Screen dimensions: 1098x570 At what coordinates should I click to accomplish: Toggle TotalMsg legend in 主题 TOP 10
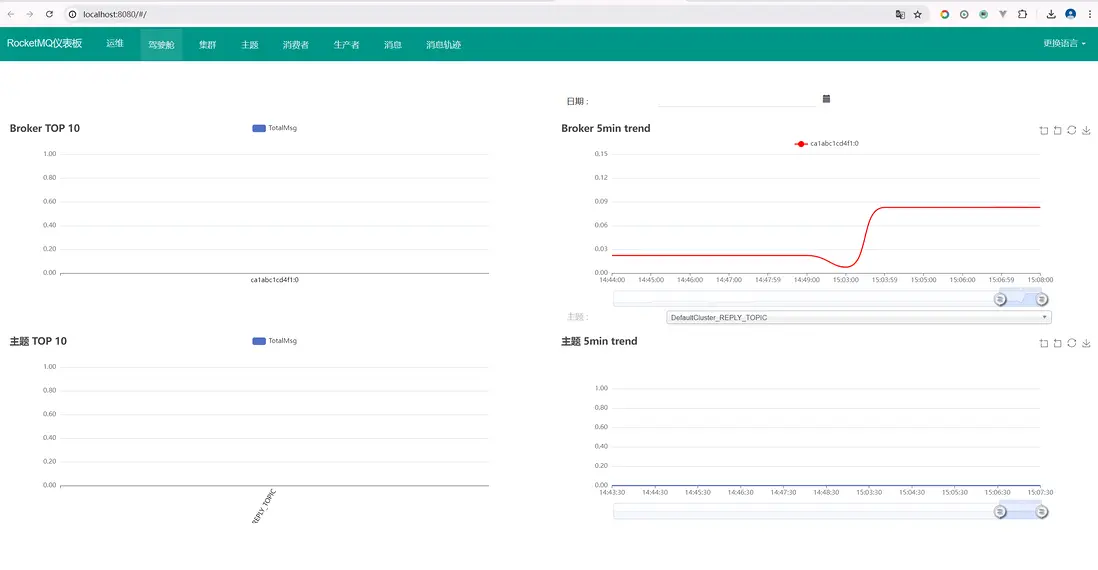tap(274, 341)
